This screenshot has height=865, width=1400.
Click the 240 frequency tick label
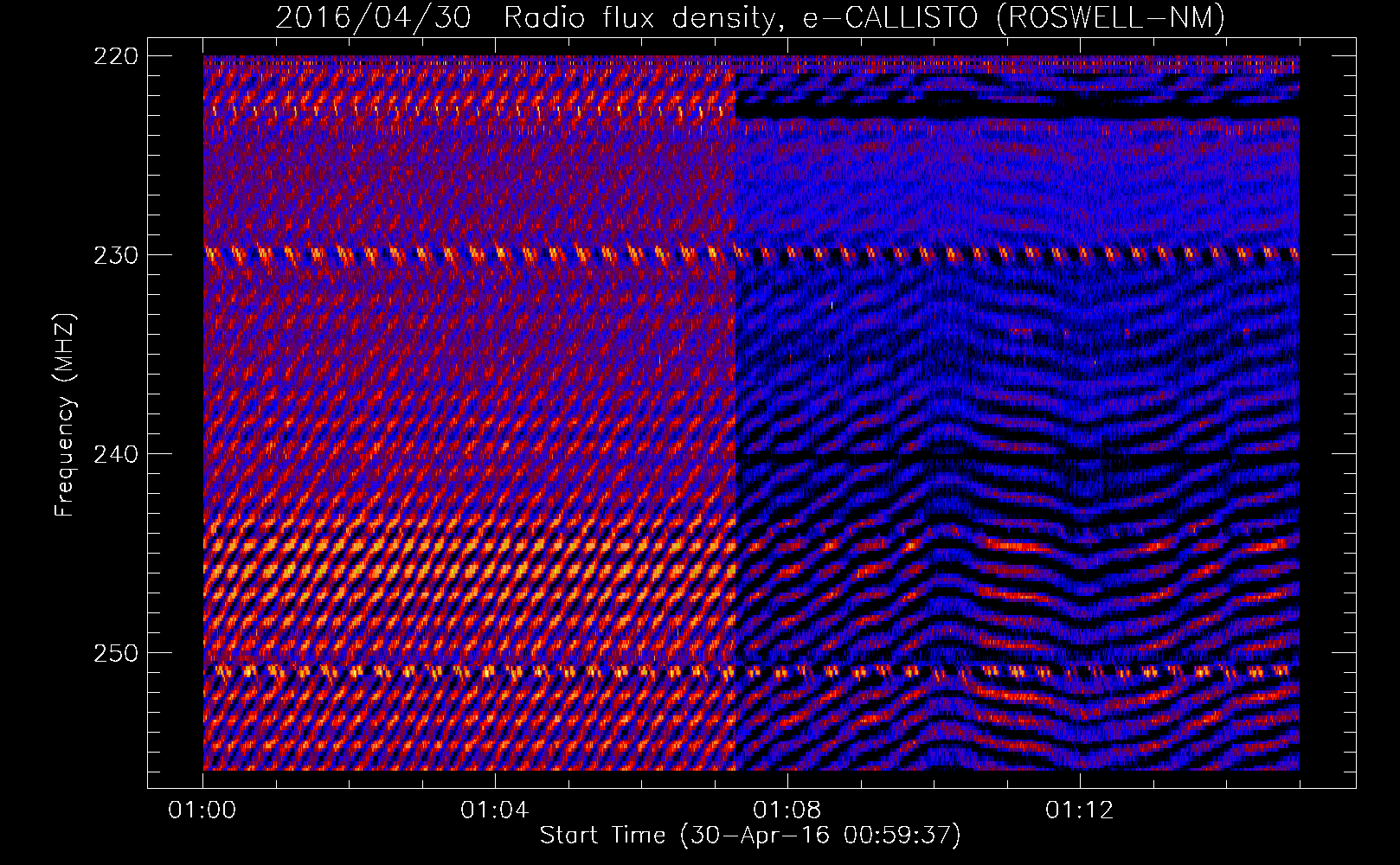(x=115, y=454)
